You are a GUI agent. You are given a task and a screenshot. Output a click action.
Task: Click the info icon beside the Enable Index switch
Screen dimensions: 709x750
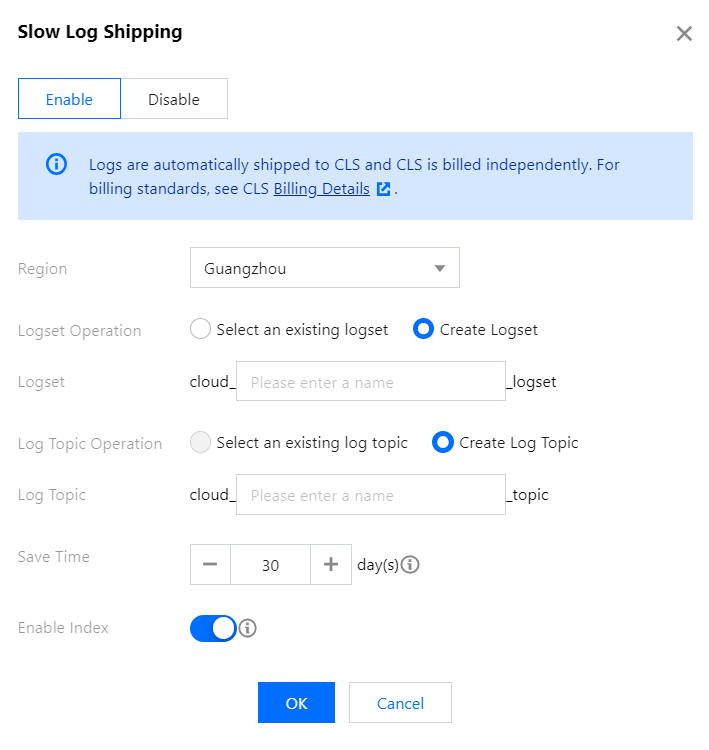click(248, 628)
